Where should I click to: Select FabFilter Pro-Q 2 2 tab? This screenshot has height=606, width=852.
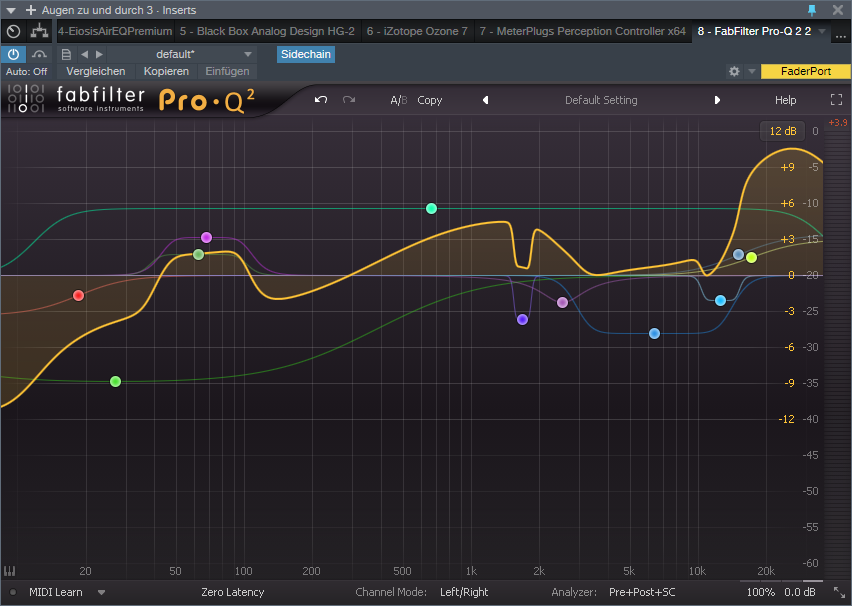(x=754, y=32)
